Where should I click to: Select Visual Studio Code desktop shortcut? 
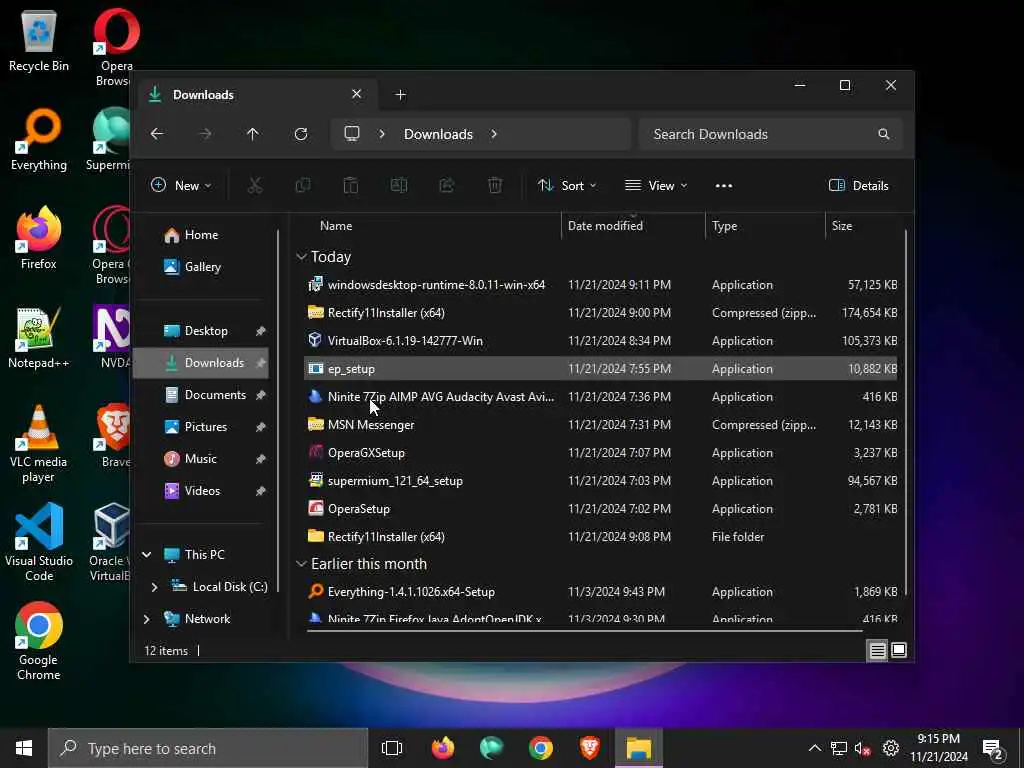(39, 543)
